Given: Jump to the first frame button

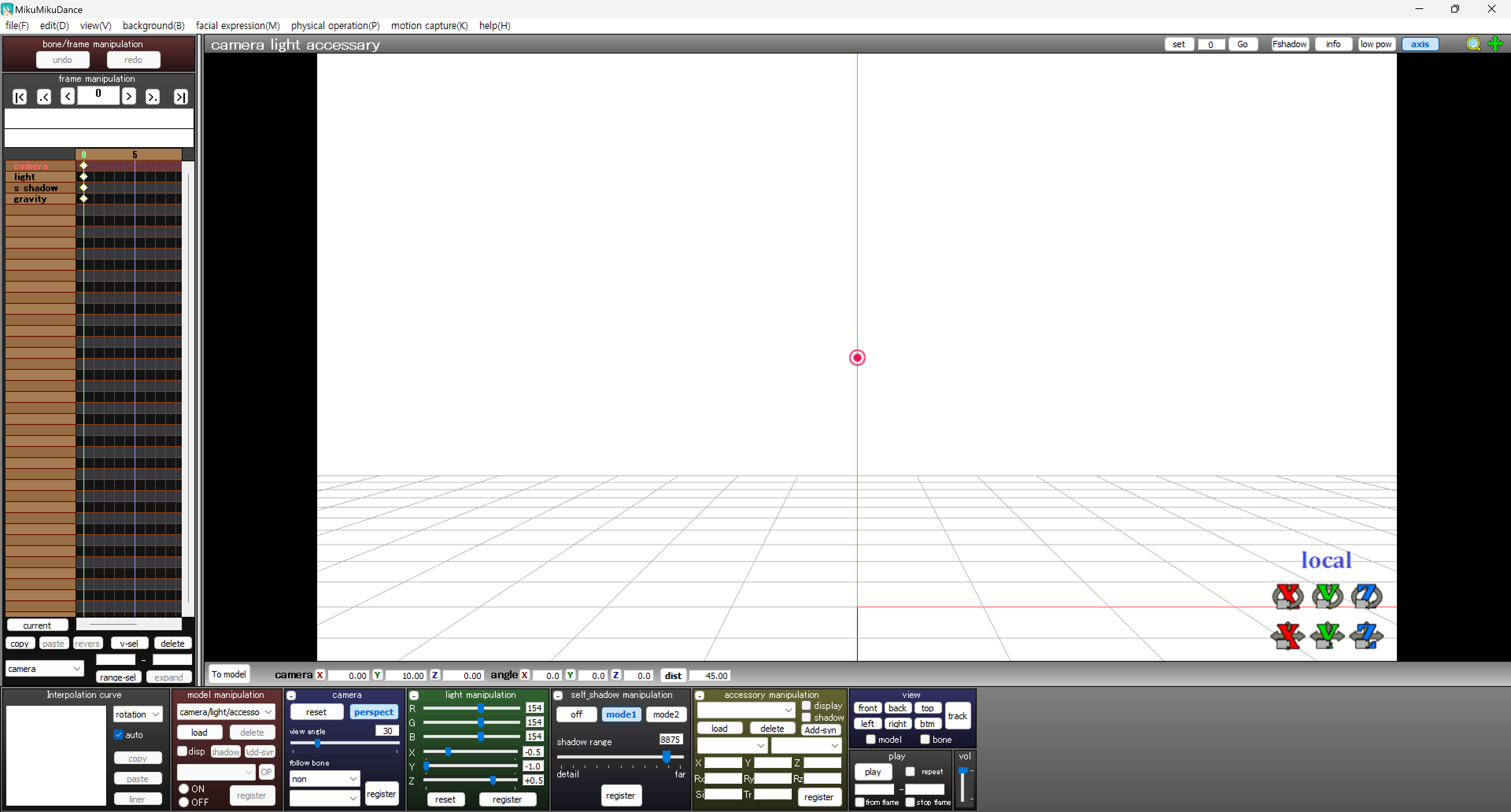Looking at the screenshot, I should 19,97.
